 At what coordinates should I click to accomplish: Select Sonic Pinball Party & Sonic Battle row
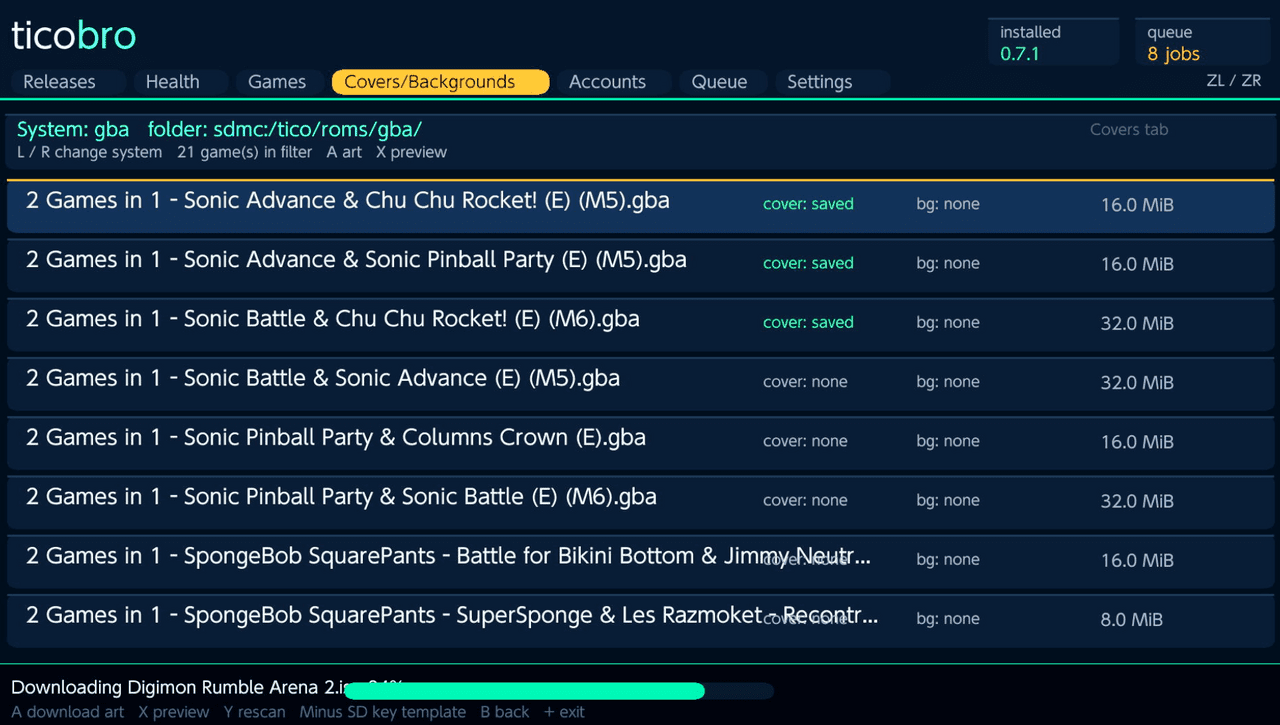coord(640,500)
